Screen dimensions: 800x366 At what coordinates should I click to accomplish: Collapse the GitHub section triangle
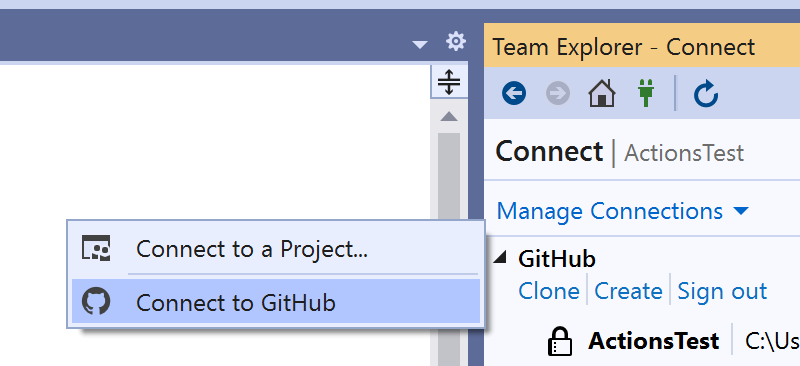pos(501,258)
